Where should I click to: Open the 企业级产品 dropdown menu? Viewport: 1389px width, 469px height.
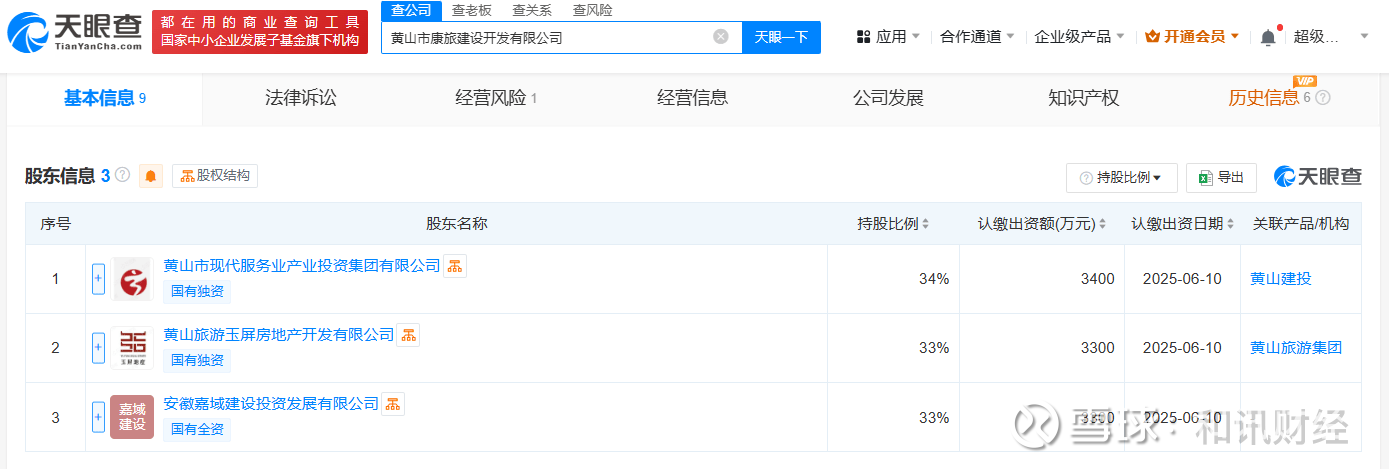click(x=1079, y=37)
